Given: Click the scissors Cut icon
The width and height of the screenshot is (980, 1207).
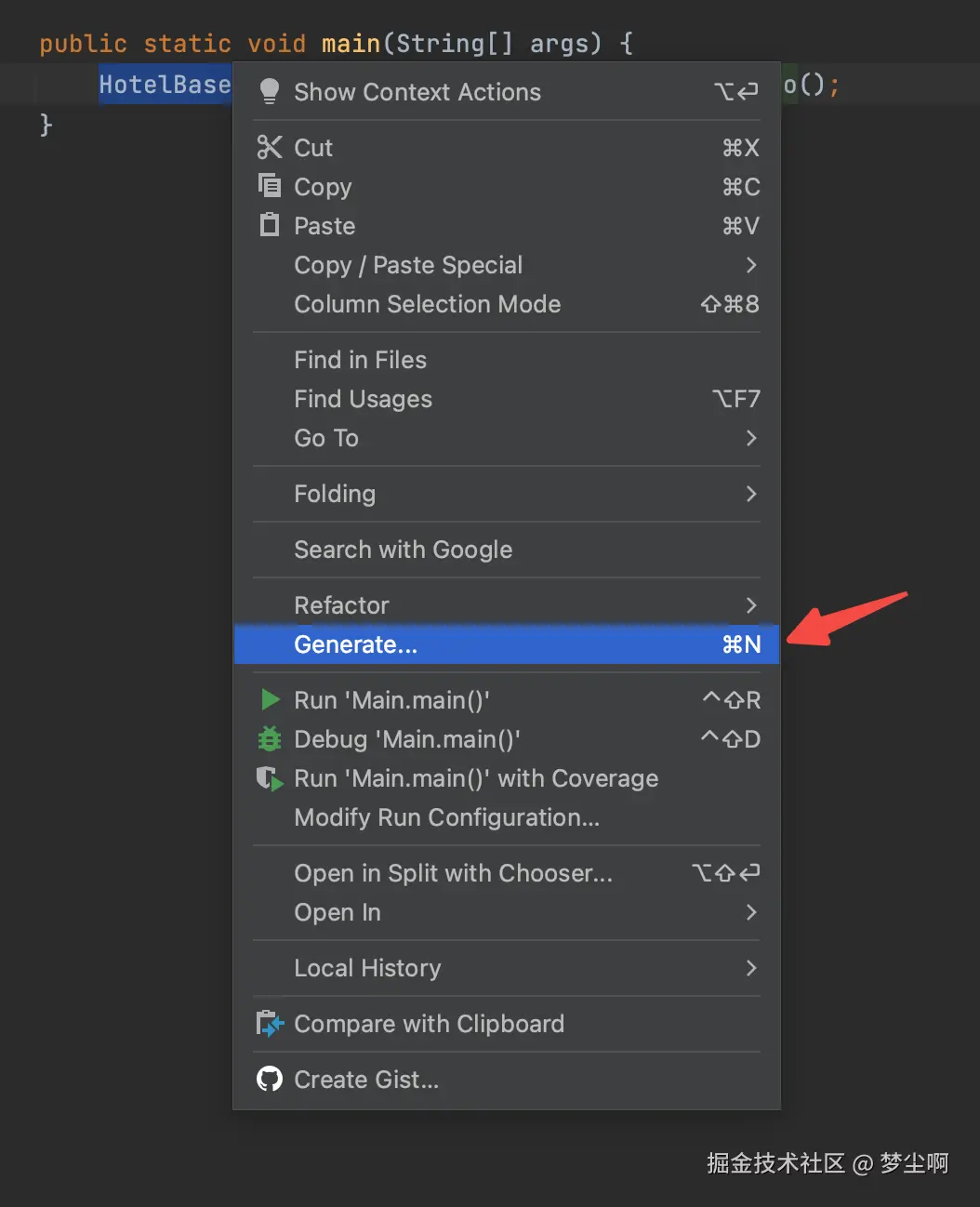Looking at the screenshot, I should (270, 147).
